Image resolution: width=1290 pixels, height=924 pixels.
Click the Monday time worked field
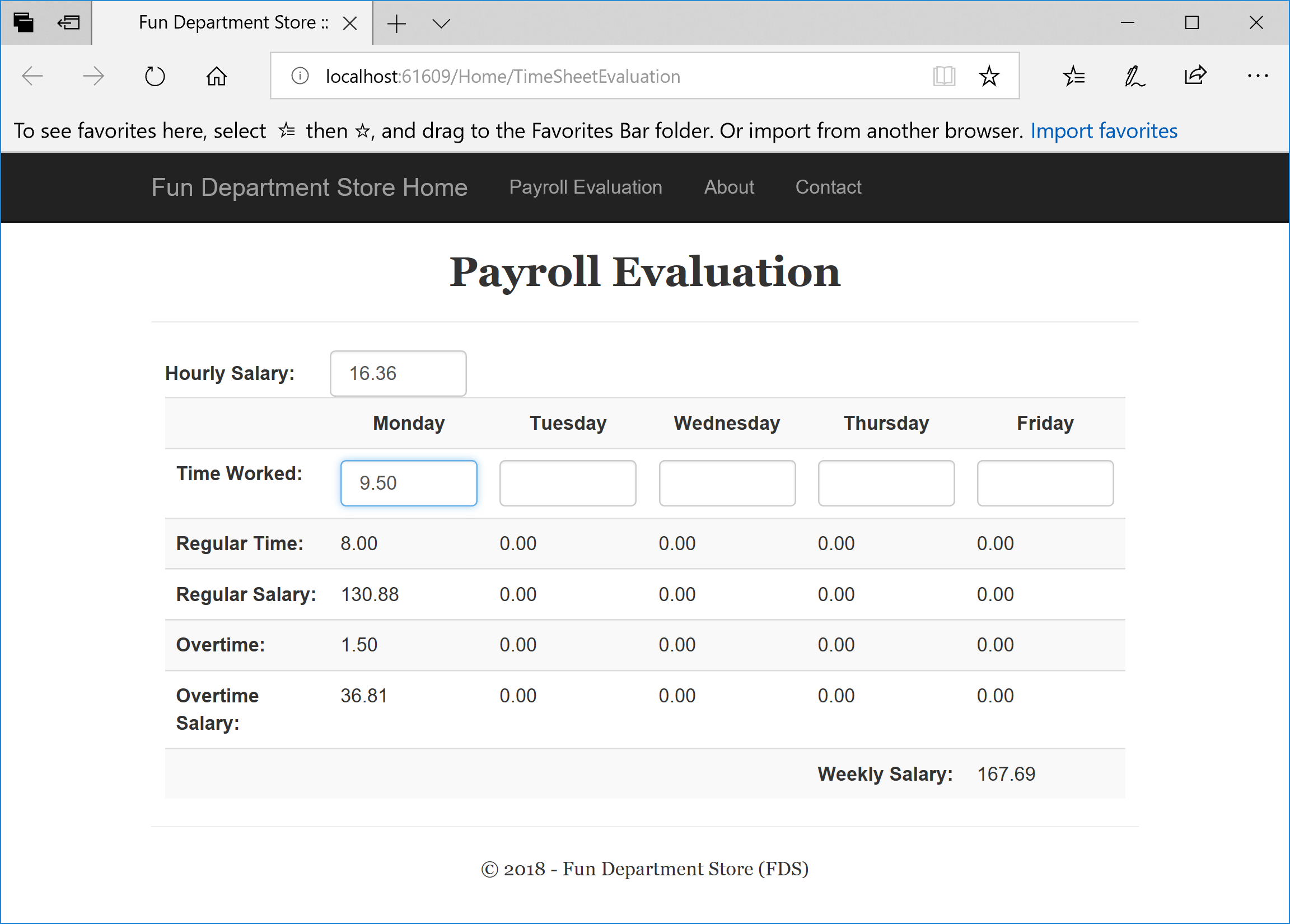click(409, 484)
